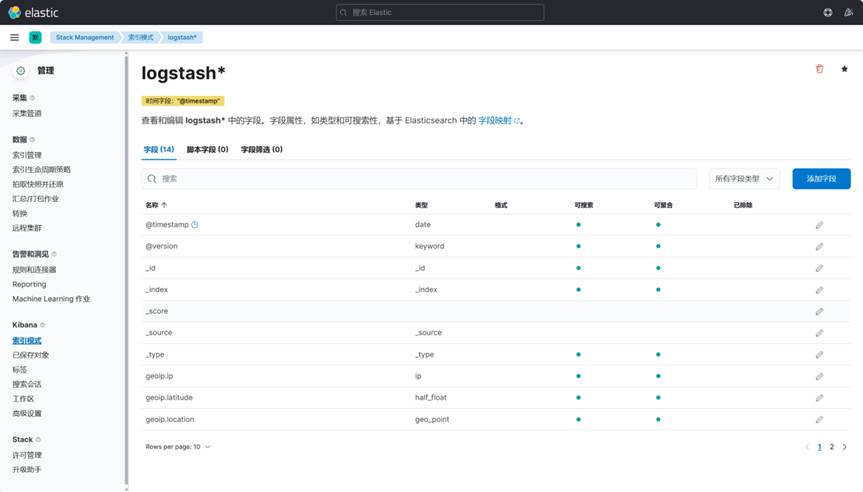The image size is (863, 492).
Task: Edit the @timestamp field
Action: (820, 225)
